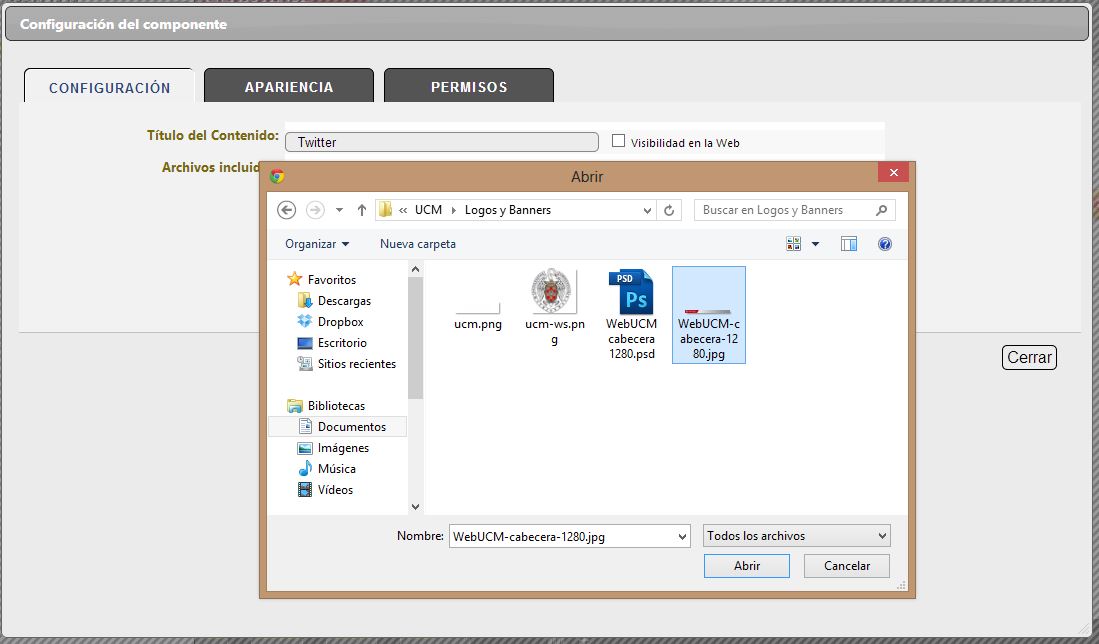The height and width of the screenshot is (644, 1099).
Task: Select the ucm-ws.png file
Action: point(555,307)
